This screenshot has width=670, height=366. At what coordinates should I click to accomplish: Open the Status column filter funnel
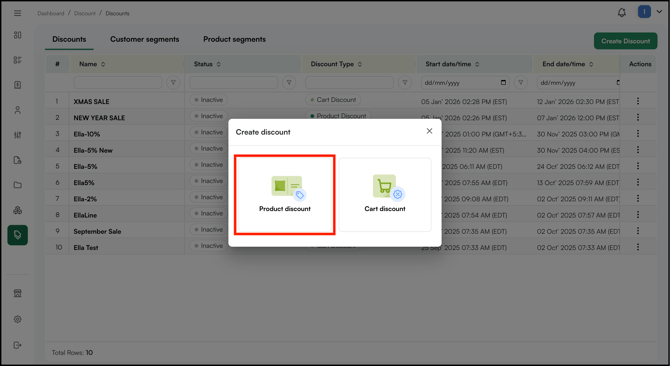click(289, 82)
